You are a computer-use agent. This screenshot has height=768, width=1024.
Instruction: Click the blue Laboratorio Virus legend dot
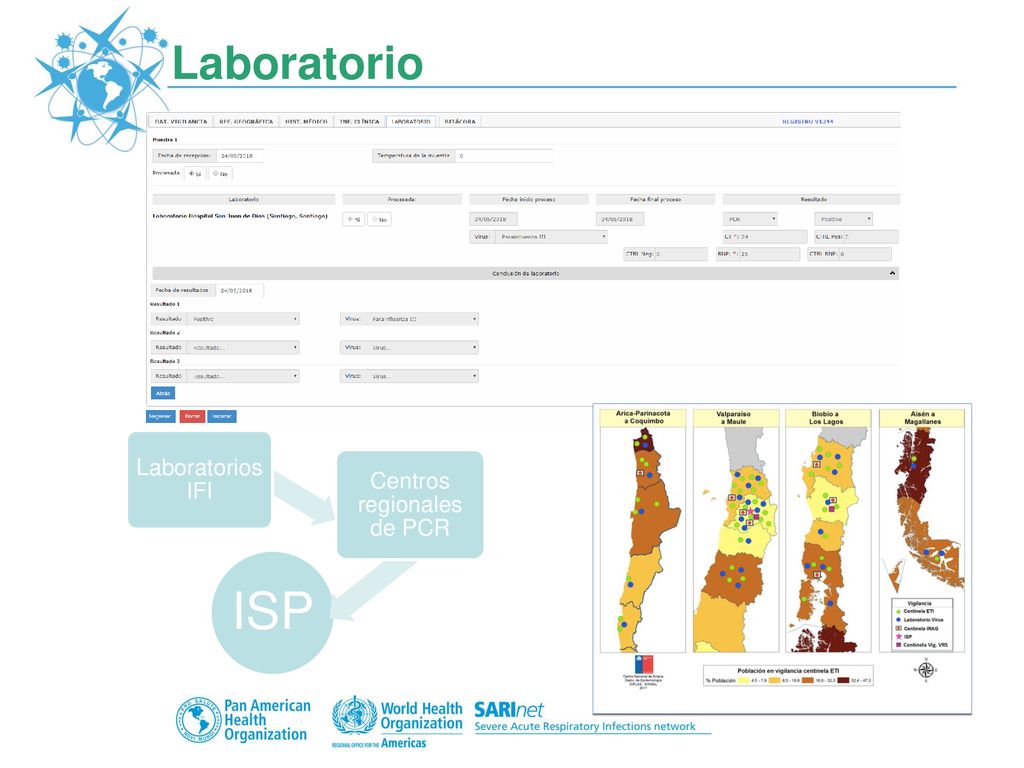click(899, 620)
